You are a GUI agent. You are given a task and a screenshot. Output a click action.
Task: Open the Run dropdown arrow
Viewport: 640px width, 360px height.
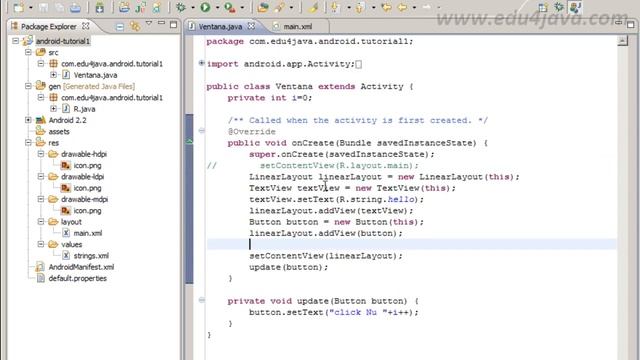click(217, 8)
